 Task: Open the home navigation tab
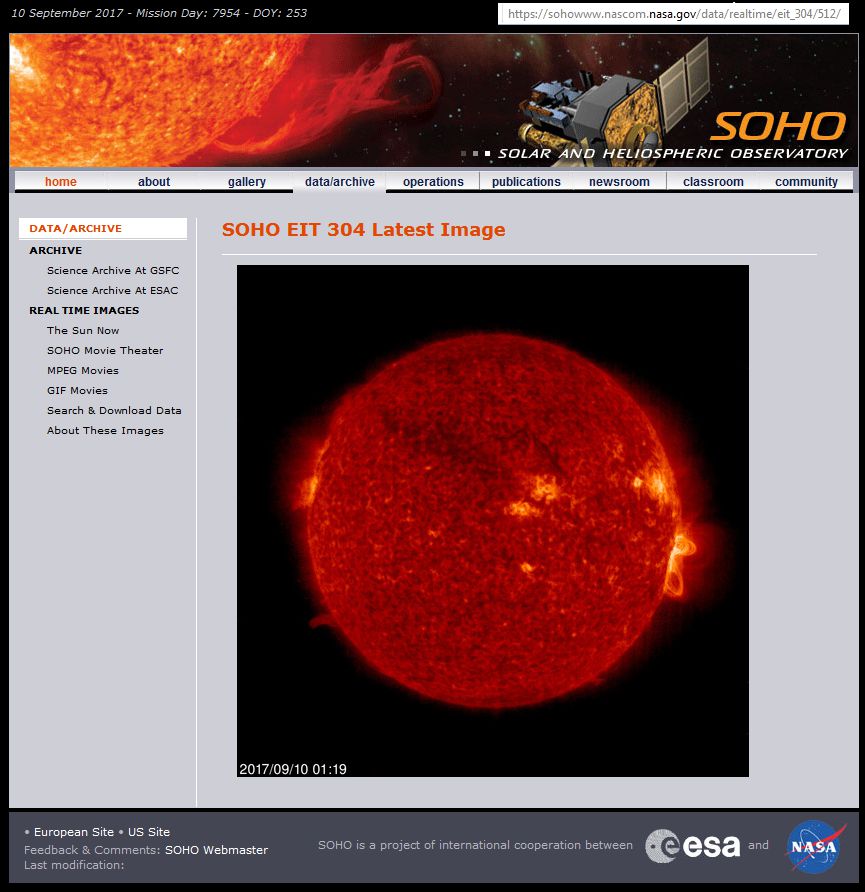[61, 181]
